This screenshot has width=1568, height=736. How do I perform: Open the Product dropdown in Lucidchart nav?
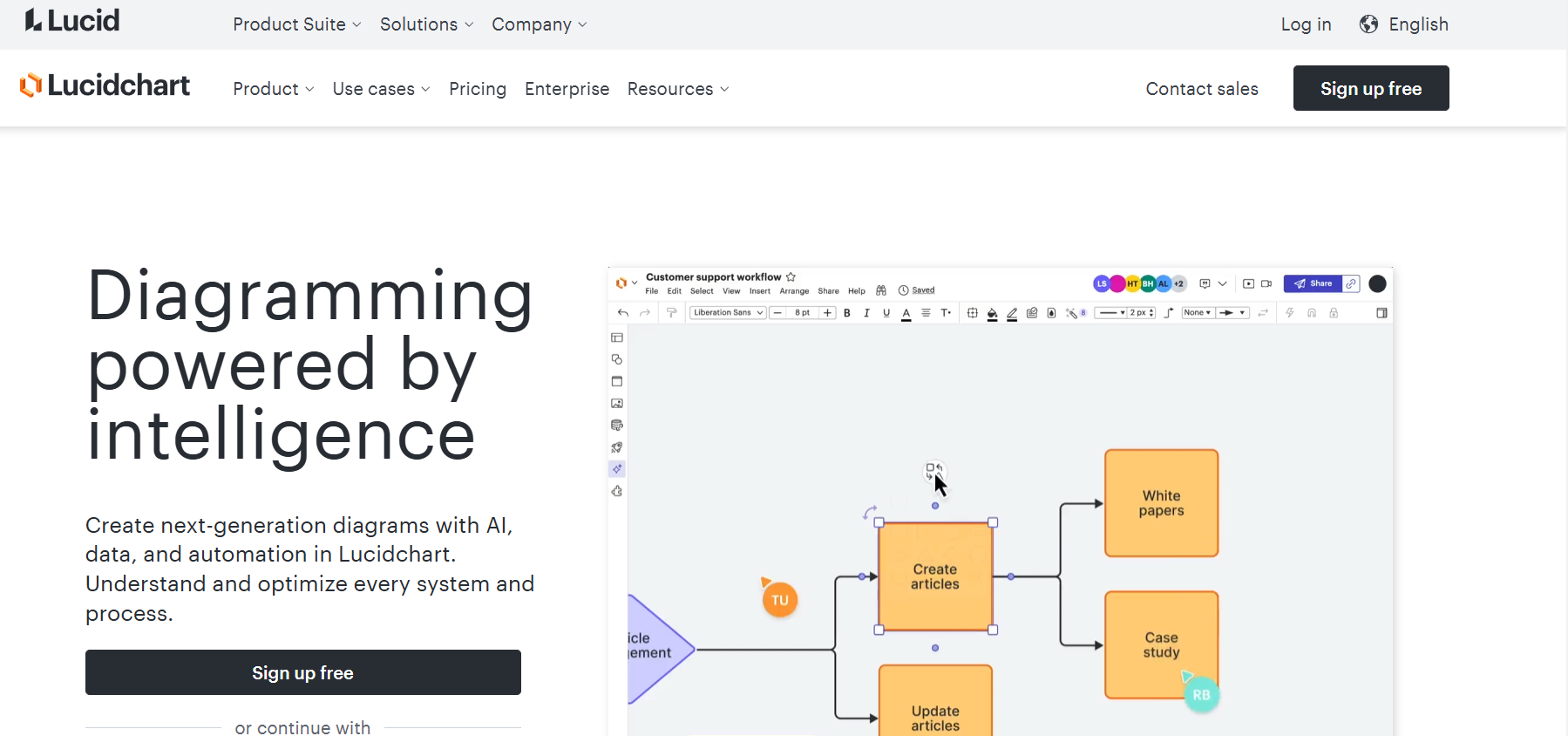(x=273, y=89)
